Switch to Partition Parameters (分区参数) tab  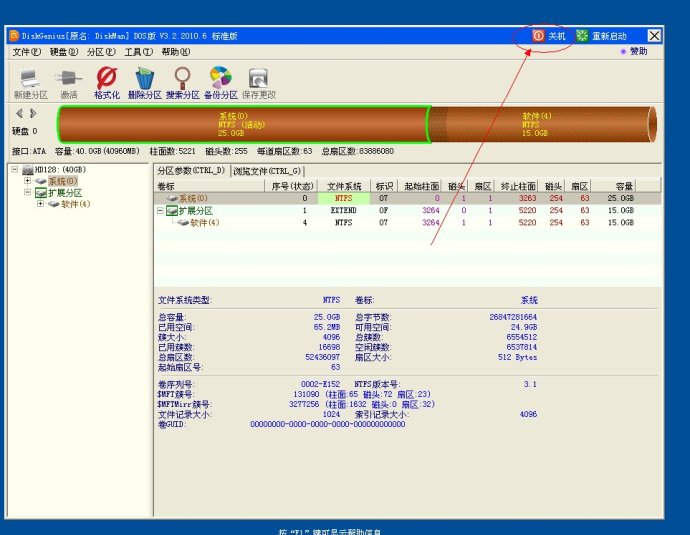pyautogui.click(x=191, y=171)
